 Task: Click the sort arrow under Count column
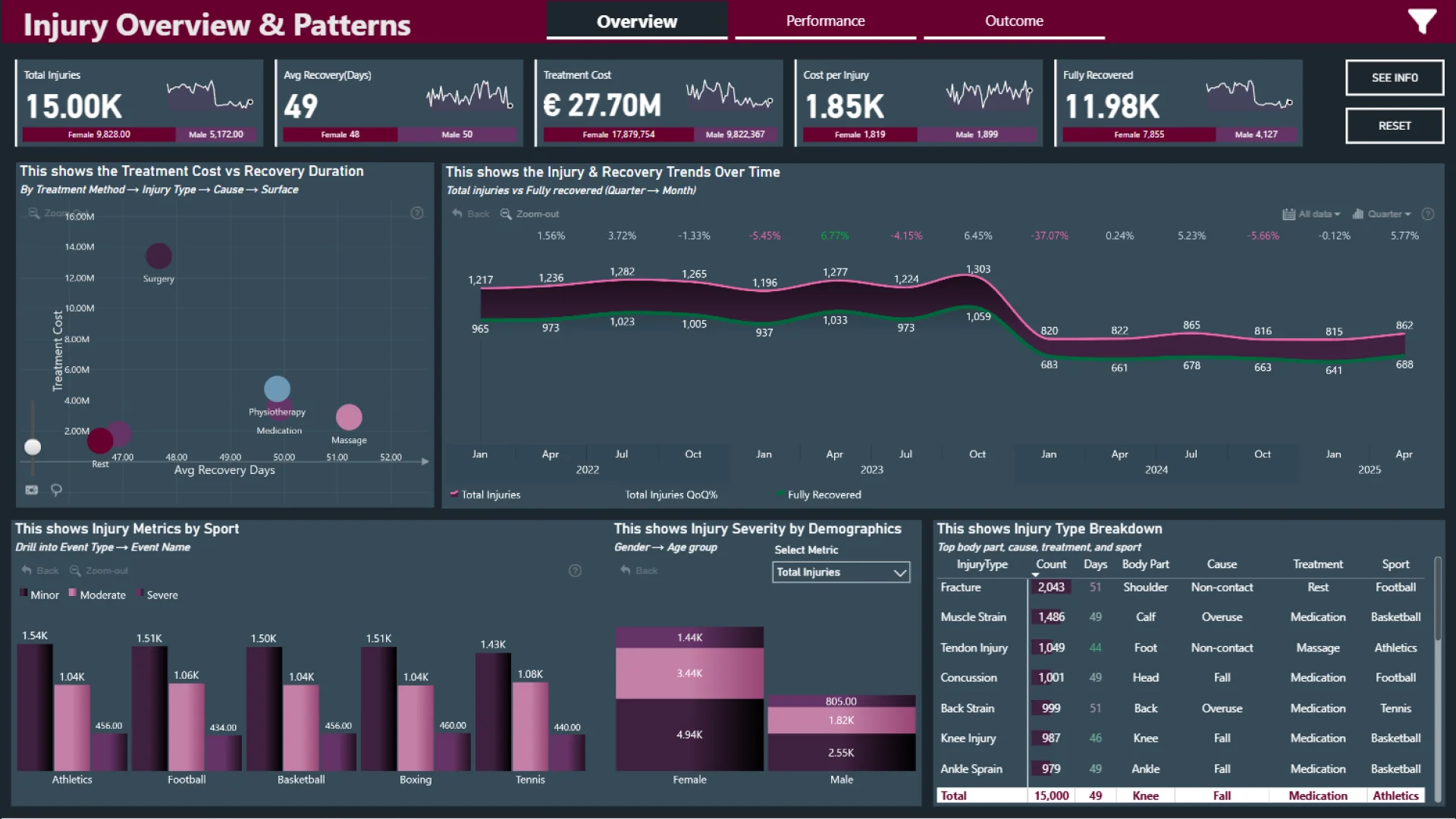tap(1036, 575)
